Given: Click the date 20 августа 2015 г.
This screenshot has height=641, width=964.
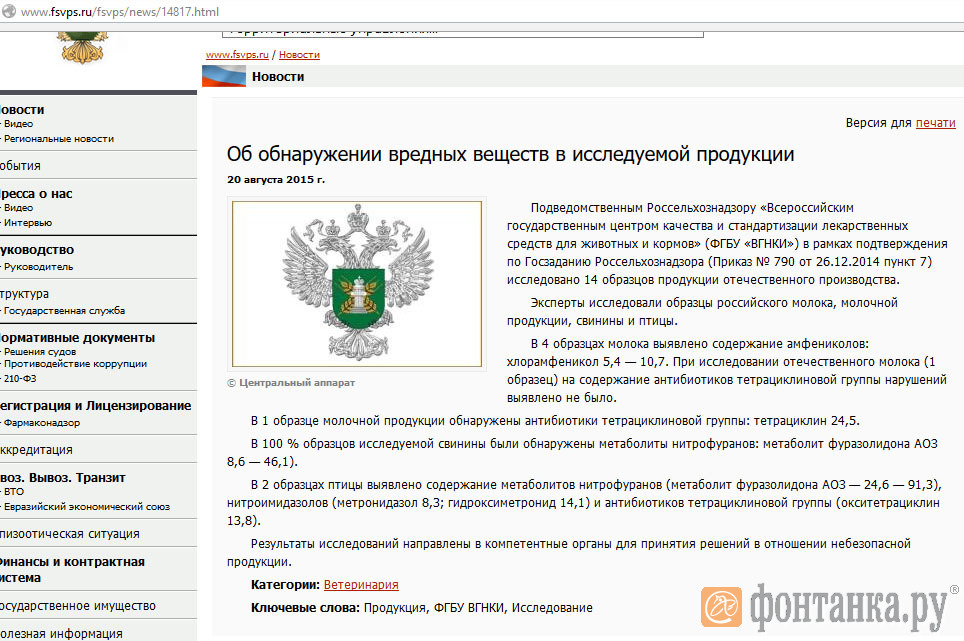Looking at the screenshot, I should pyautogui.click(x=276, y=180).
